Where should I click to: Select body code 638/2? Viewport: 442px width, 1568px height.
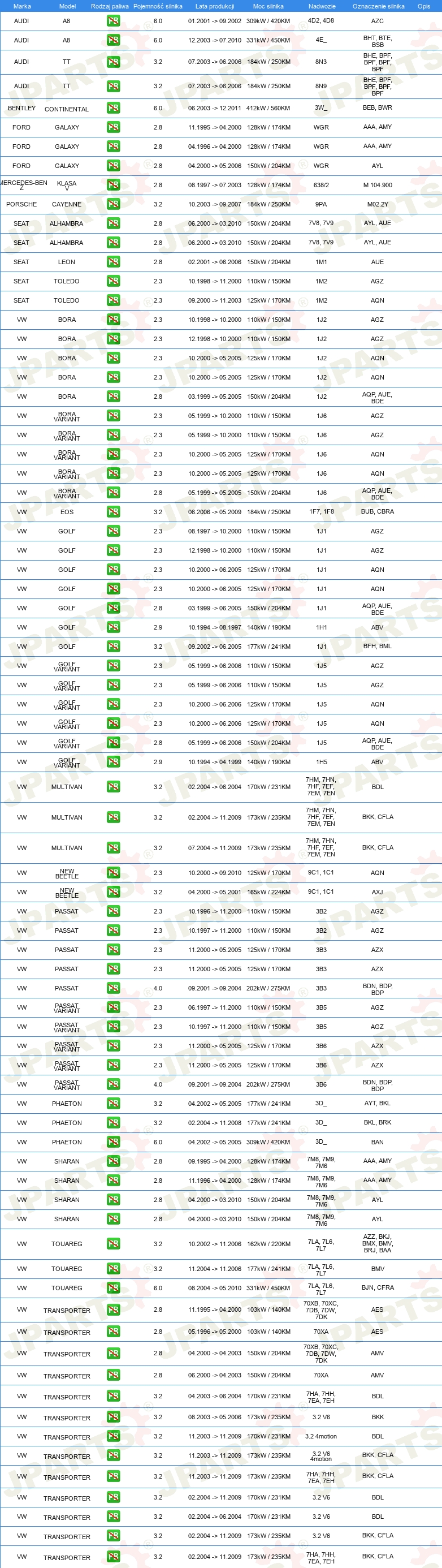[x=321, y=185]
